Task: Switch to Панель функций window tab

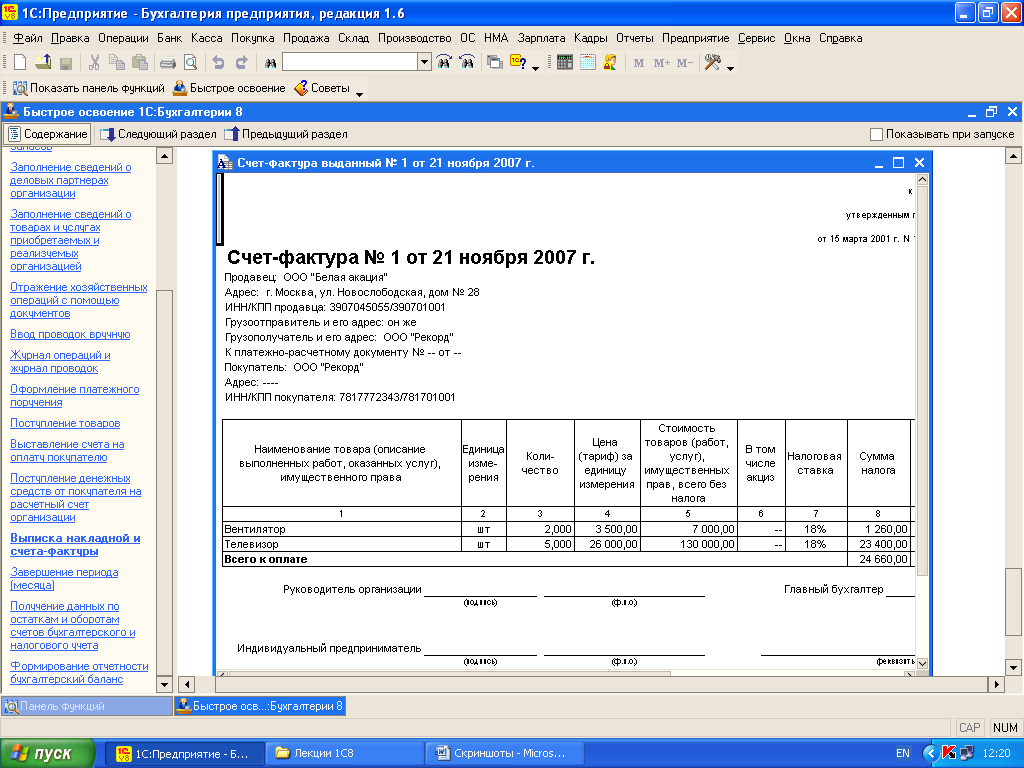Action: (x=87, y=706)
